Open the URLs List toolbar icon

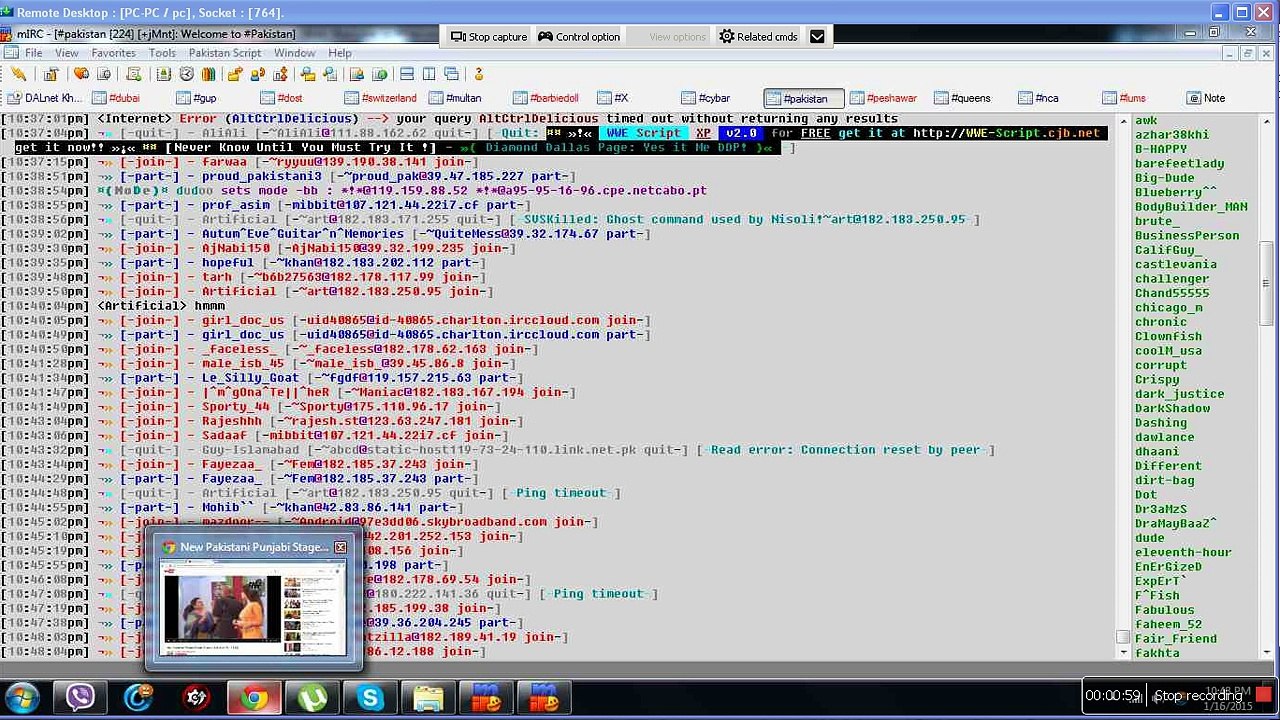click(x=379, y=74)
